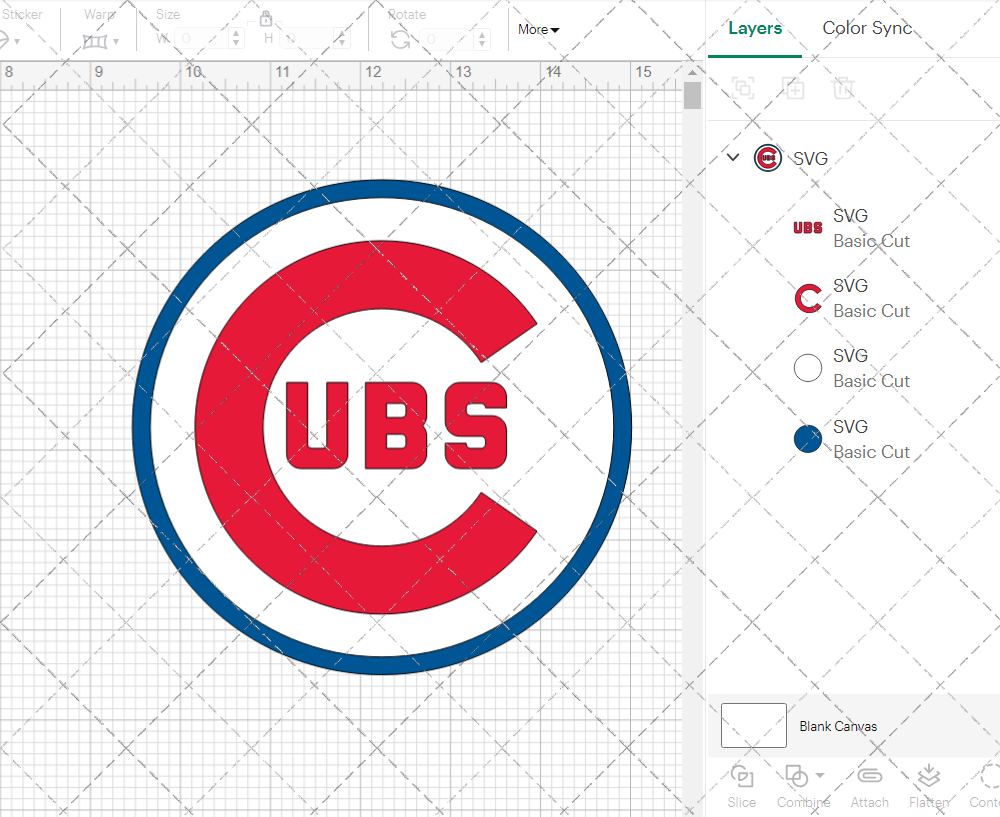Click the blue circle layer color swatch
This screenshot has height=817, width=1000.
[x=807, y=439]
